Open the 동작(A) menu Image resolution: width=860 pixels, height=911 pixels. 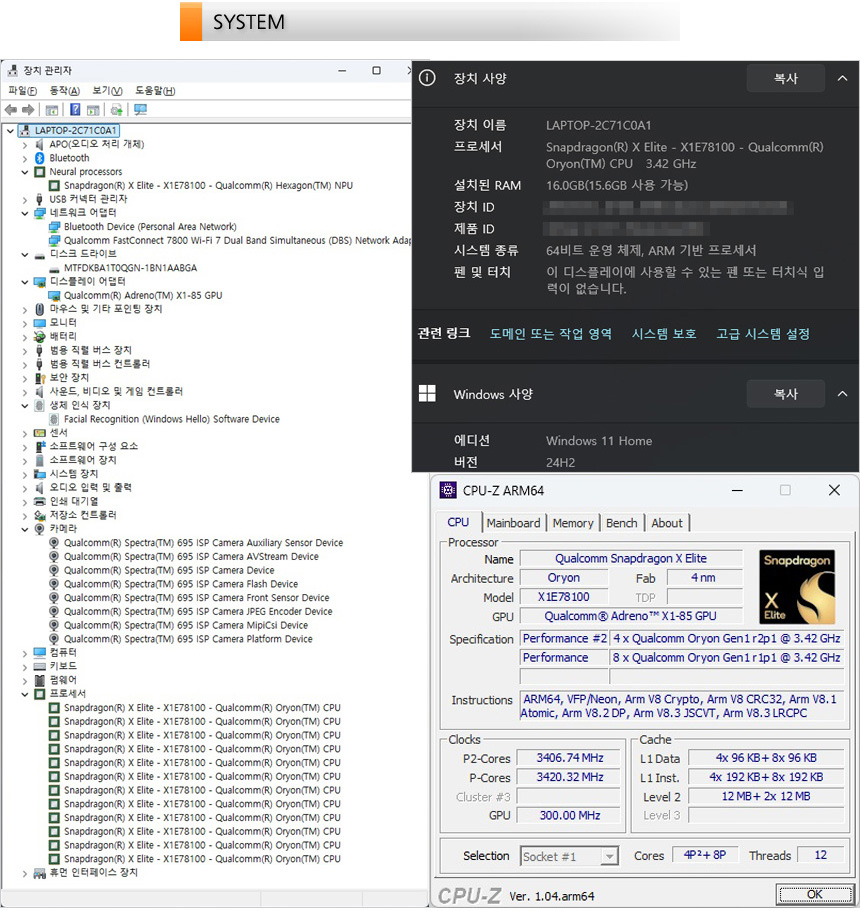65,91
